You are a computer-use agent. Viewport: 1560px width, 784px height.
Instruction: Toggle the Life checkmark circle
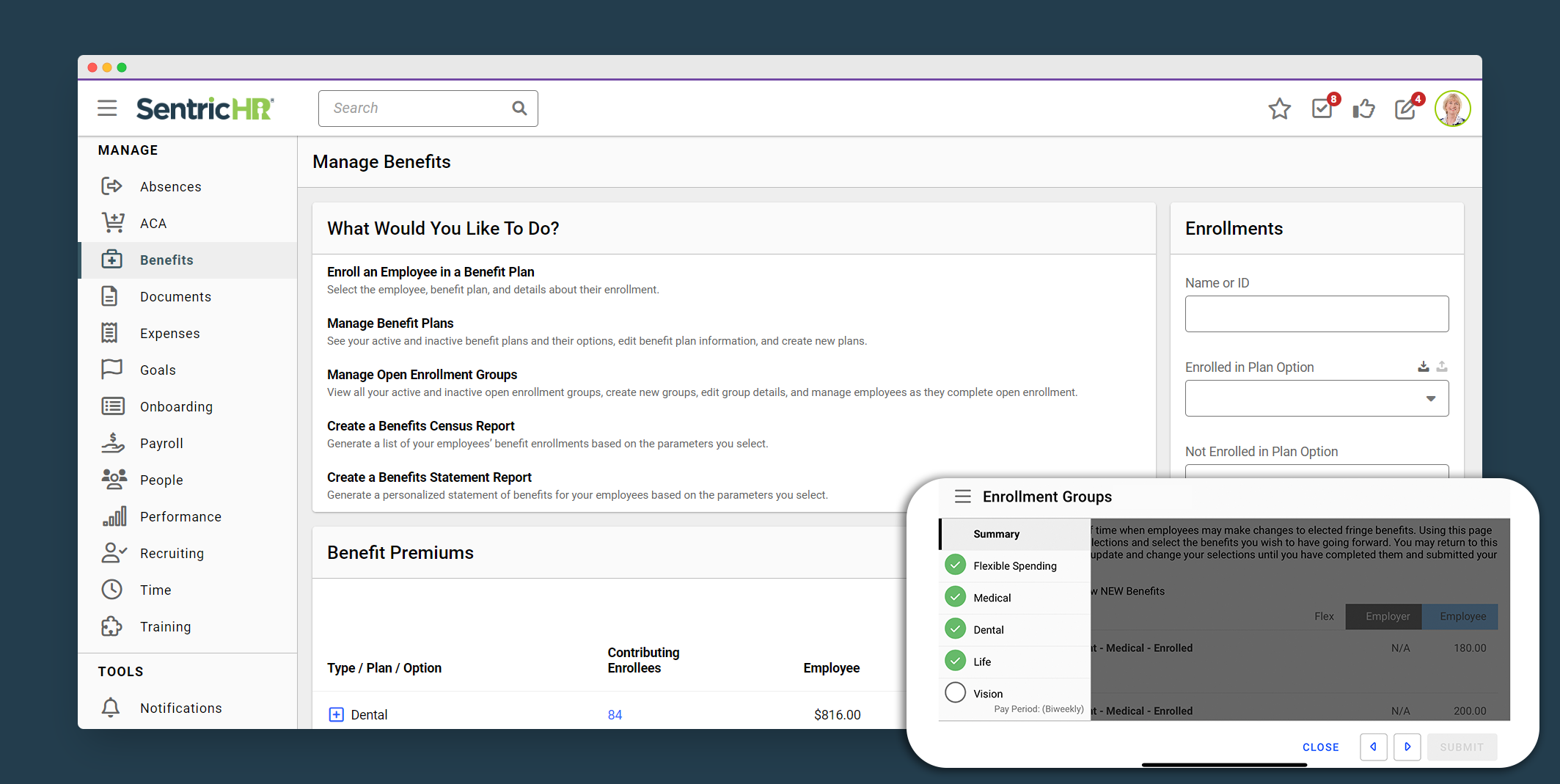tap(955, 661)
